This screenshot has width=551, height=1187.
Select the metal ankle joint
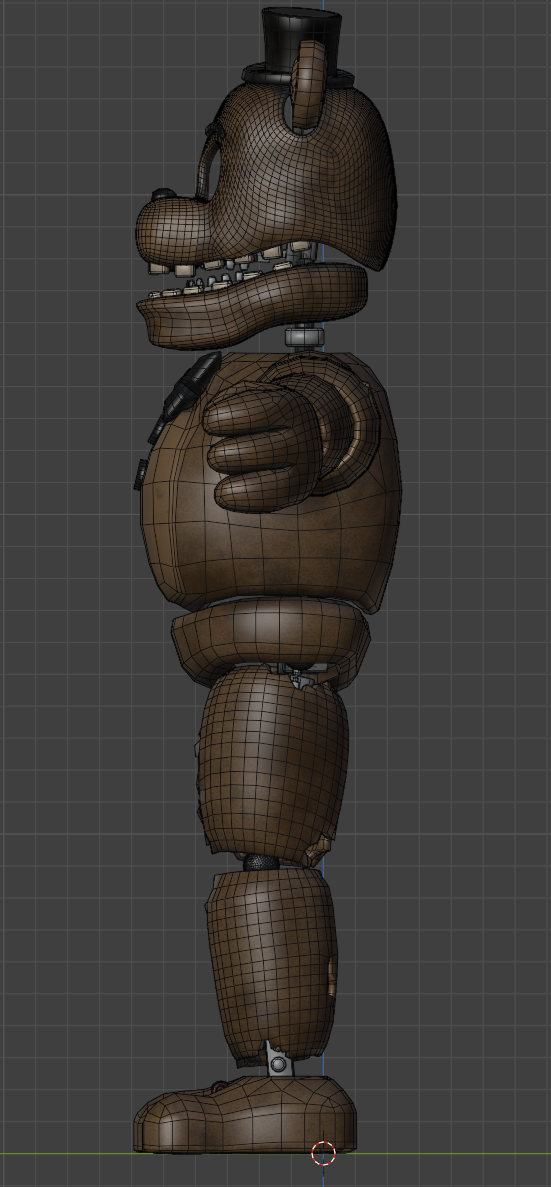click(278, 1063)
